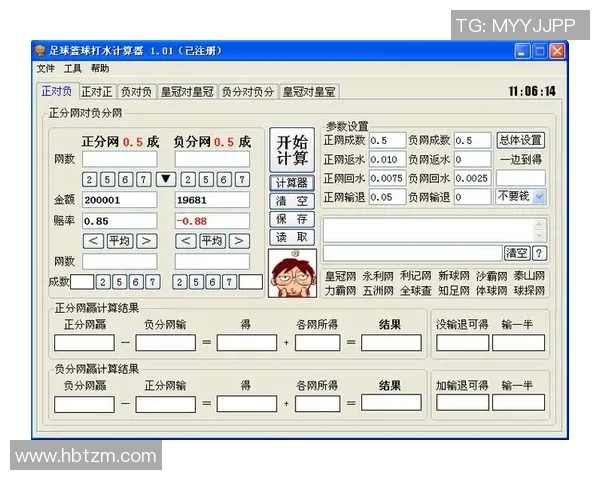600x480 pixels.
Task: Click the 正网回水 field showing 0.0075
Action: coord(387,178)
